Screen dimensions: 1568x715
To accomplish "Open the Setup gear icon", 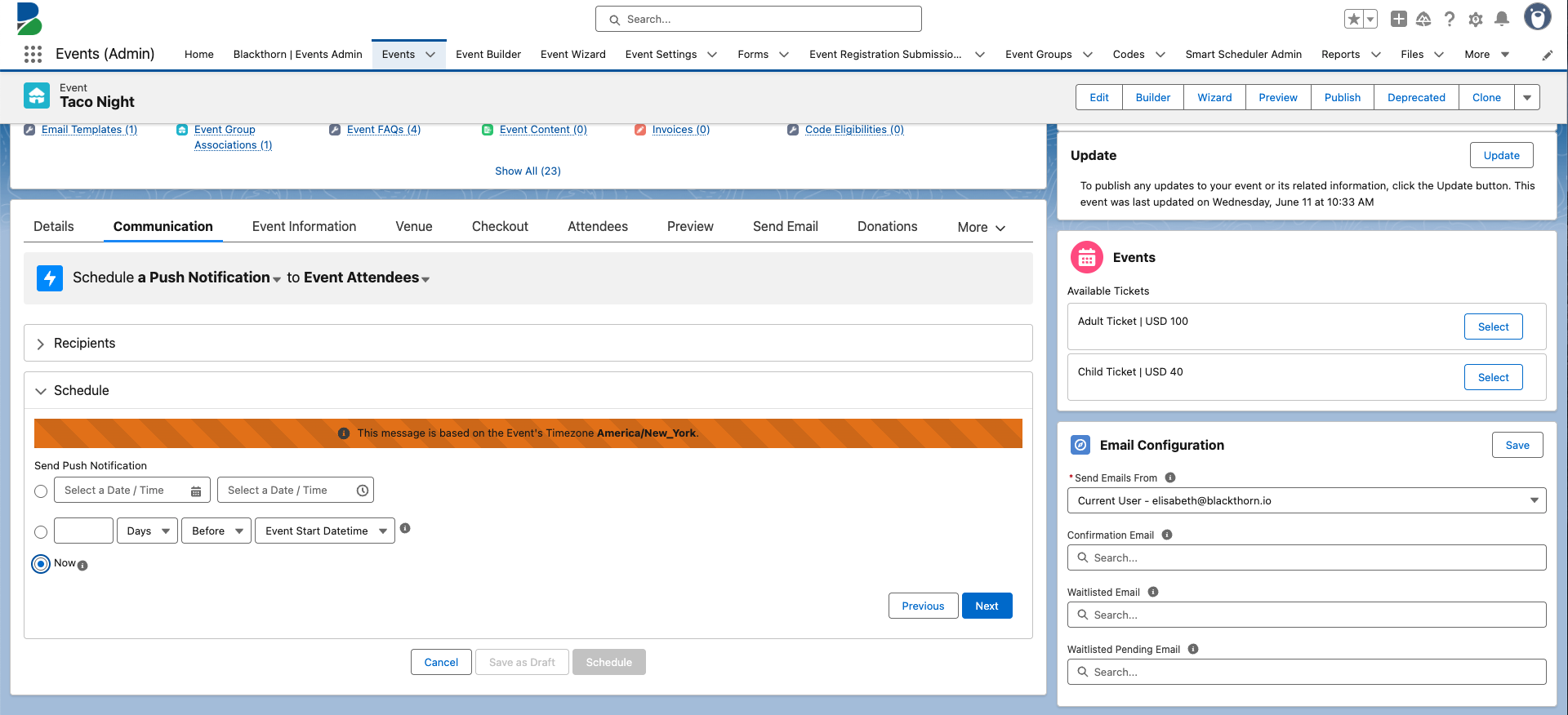I will 1476,19.
